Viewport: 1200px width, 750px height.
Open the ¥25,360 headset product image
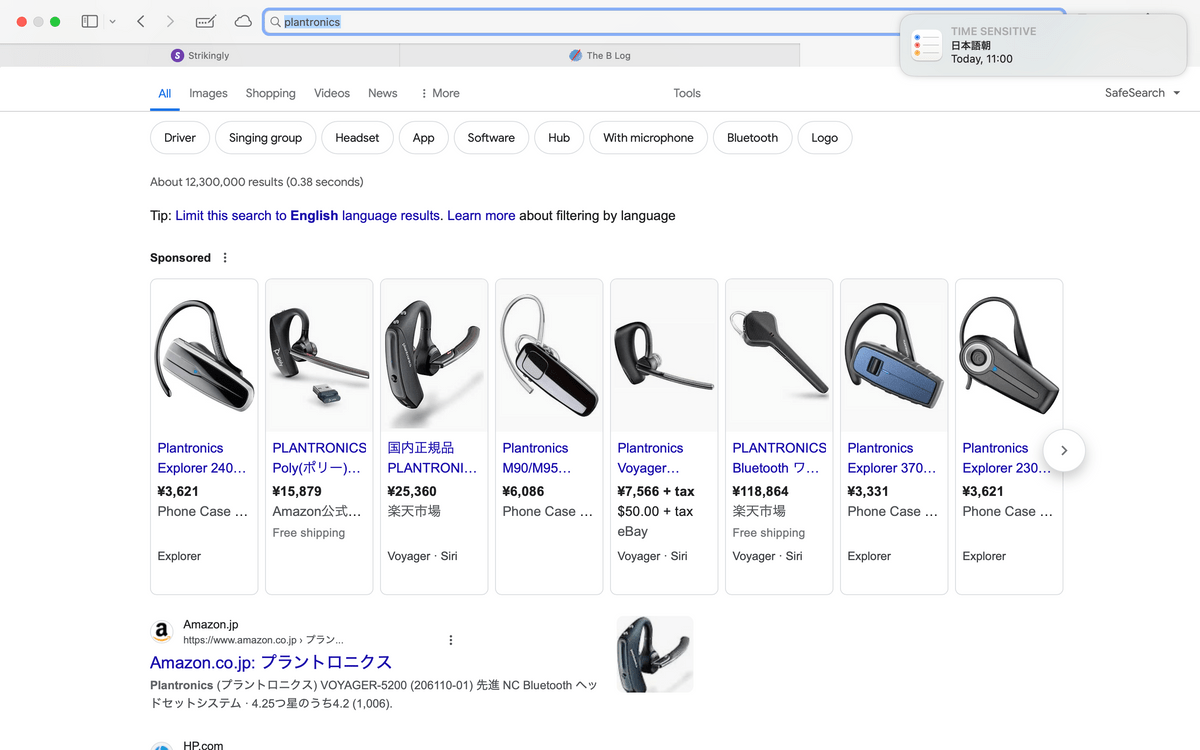434,356
